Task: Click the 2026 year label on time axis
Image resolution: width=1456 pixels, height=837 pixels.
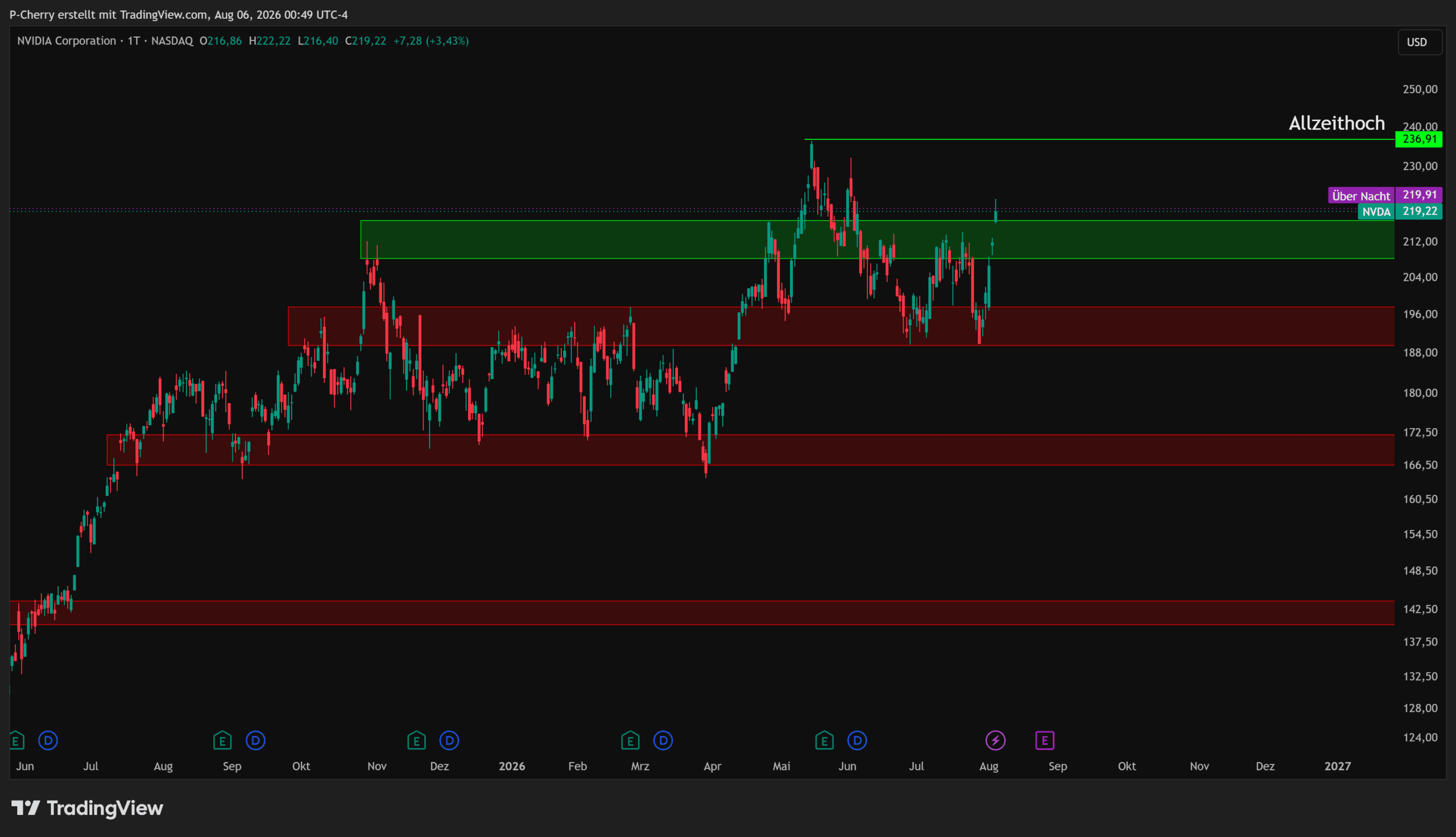Action: tap(511, 766)
